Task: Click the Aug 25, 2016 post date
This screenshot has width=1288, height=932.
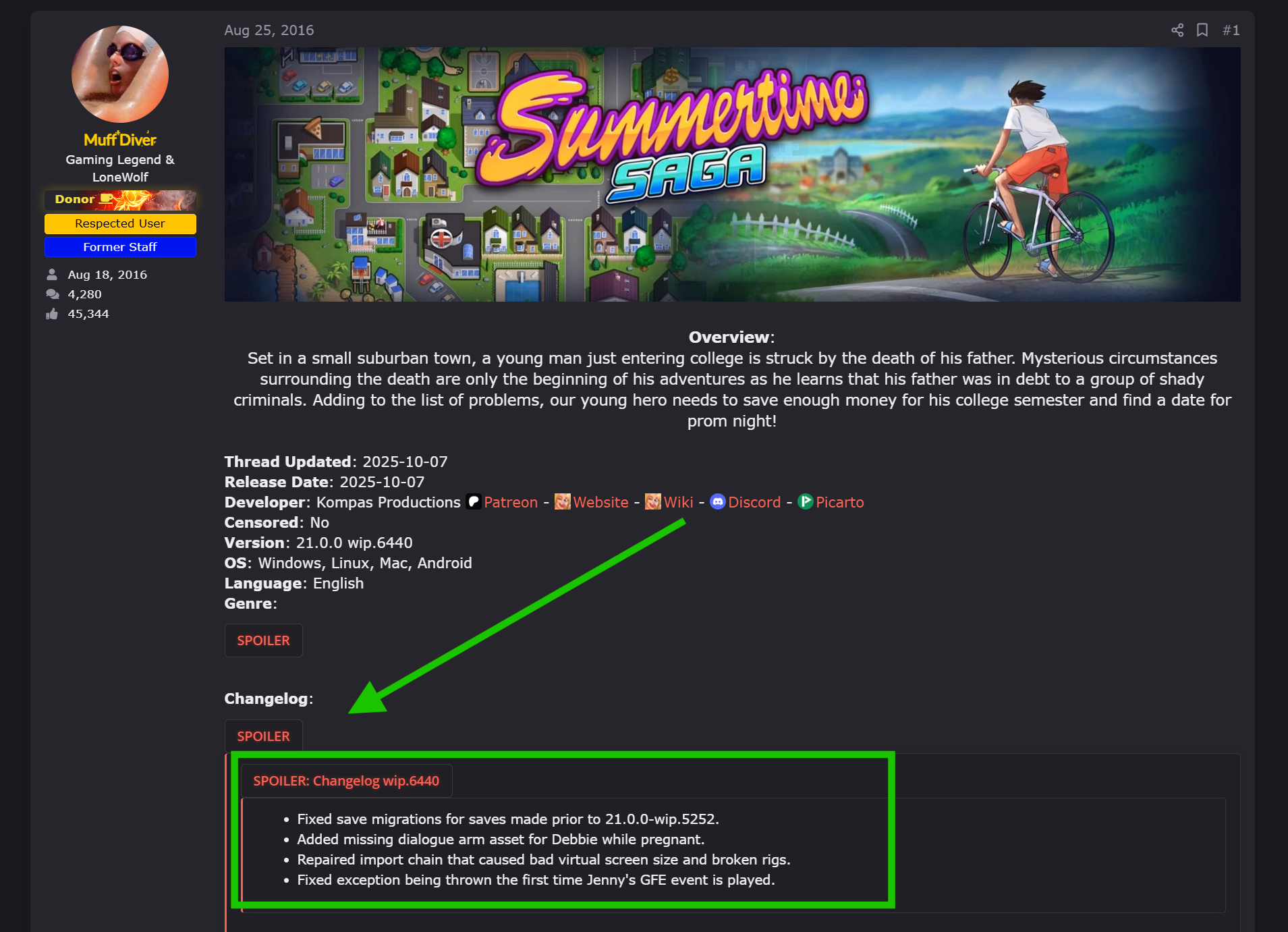Action: point(269,30)
